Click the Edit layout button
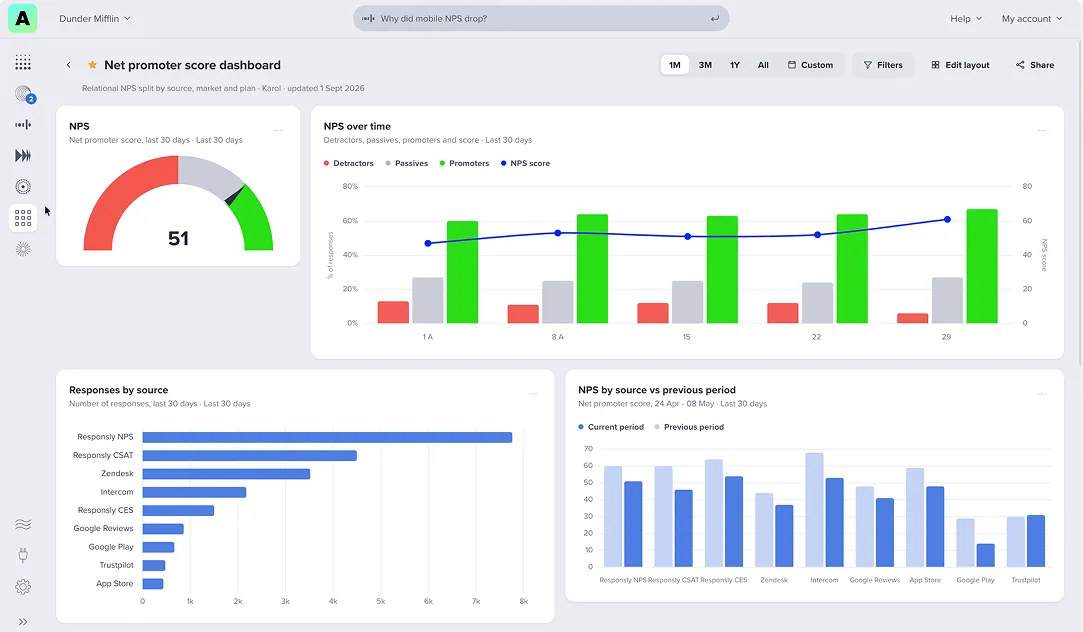Image resolution: width=1083 pixels, height=632 pixels. tap(960, 65)
